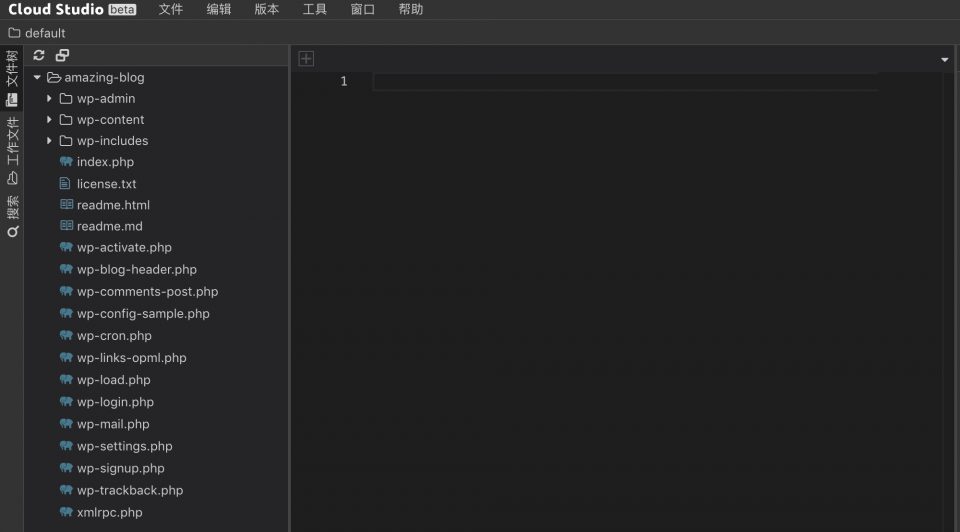960x532 pixels.
Task: Click into editor line 1 text area
Action: pos(626,81)
